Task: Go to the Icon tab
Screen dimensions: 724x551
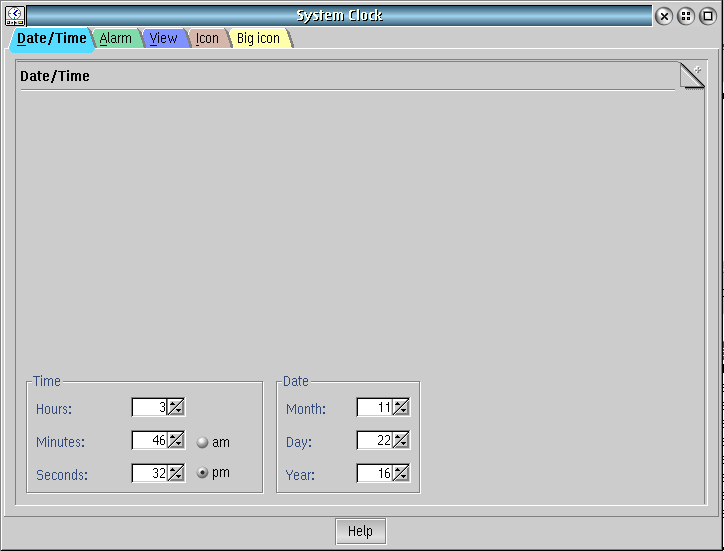Action: coord(207,38)
